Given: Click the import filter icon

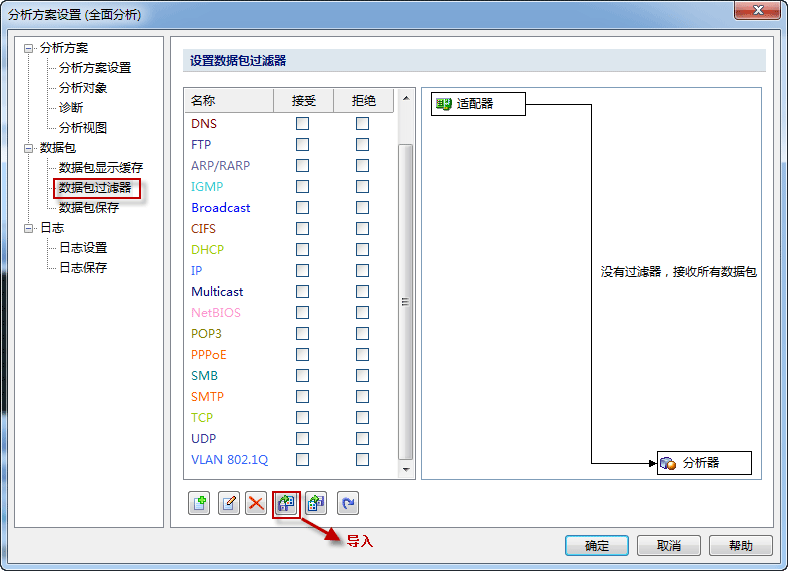Looking at the screenshot, I should [x=286, y=504].
